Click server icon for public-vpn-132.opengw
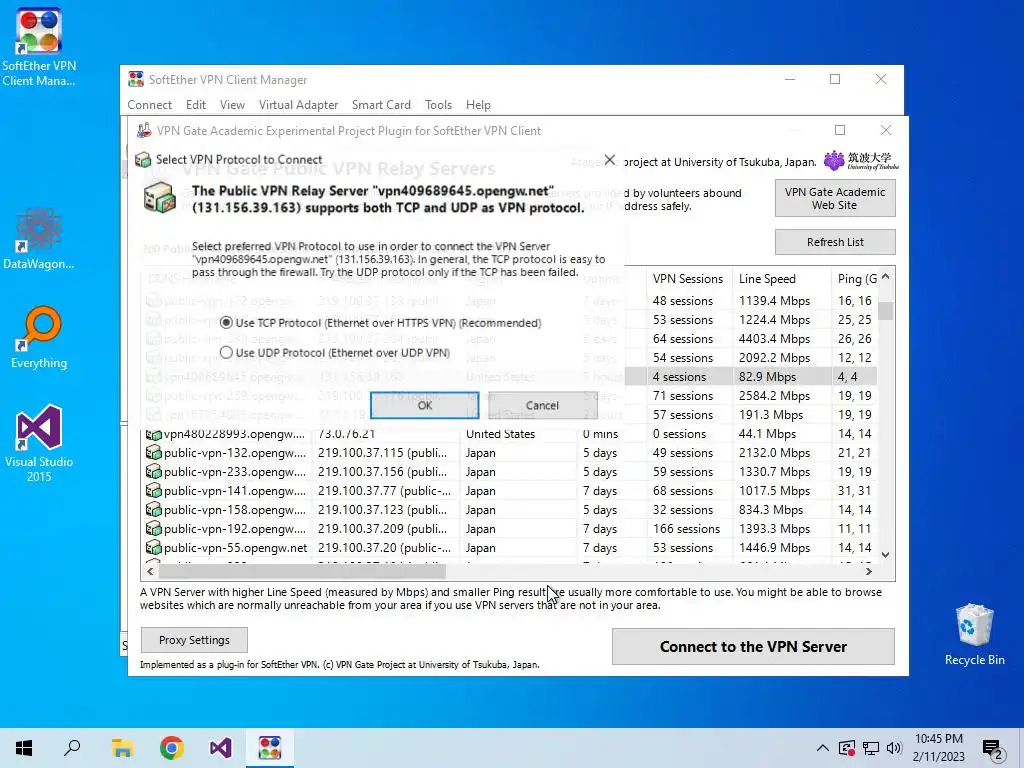The height and width of the screenshot is (768, 1024). click(153, 453)
